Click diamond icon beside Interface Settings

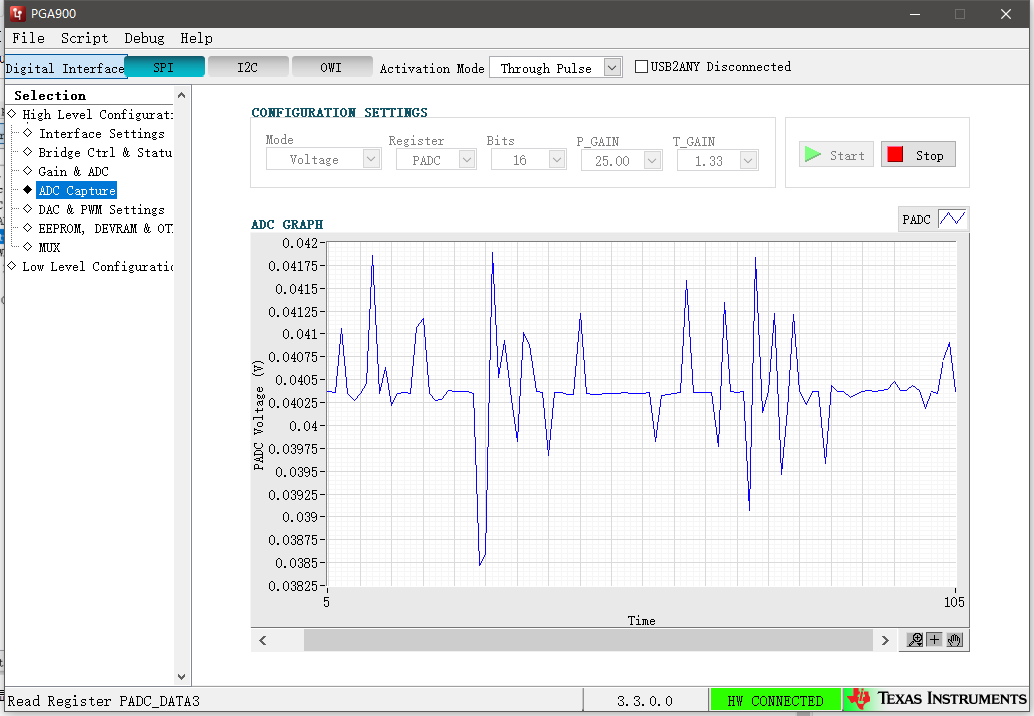pos(28,133)
